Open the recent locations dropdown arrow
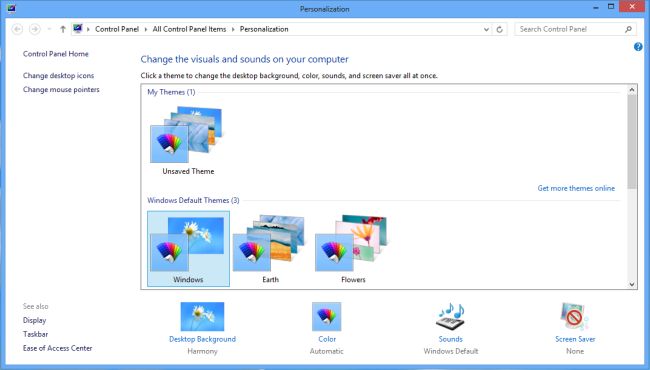650x370 pixels. tap(49, 29)
